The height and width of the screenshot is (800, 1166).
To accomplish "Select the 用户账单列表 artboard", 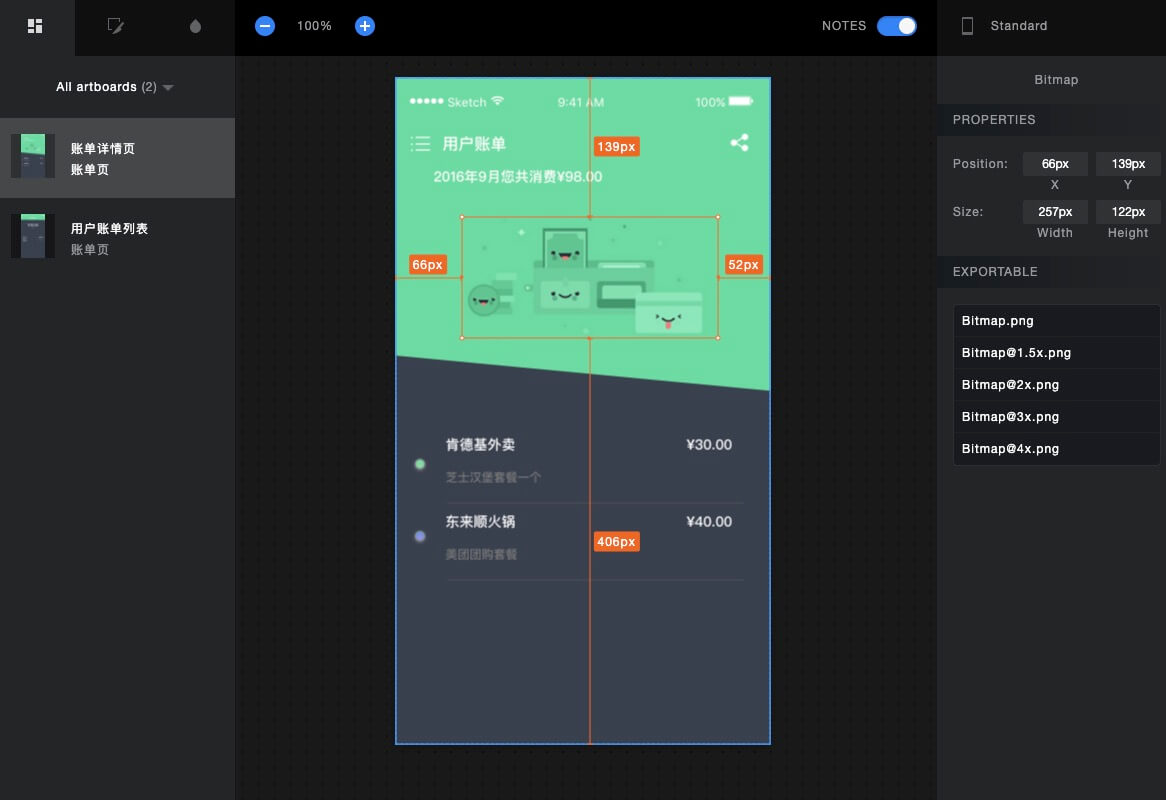I will coord(117,238).
